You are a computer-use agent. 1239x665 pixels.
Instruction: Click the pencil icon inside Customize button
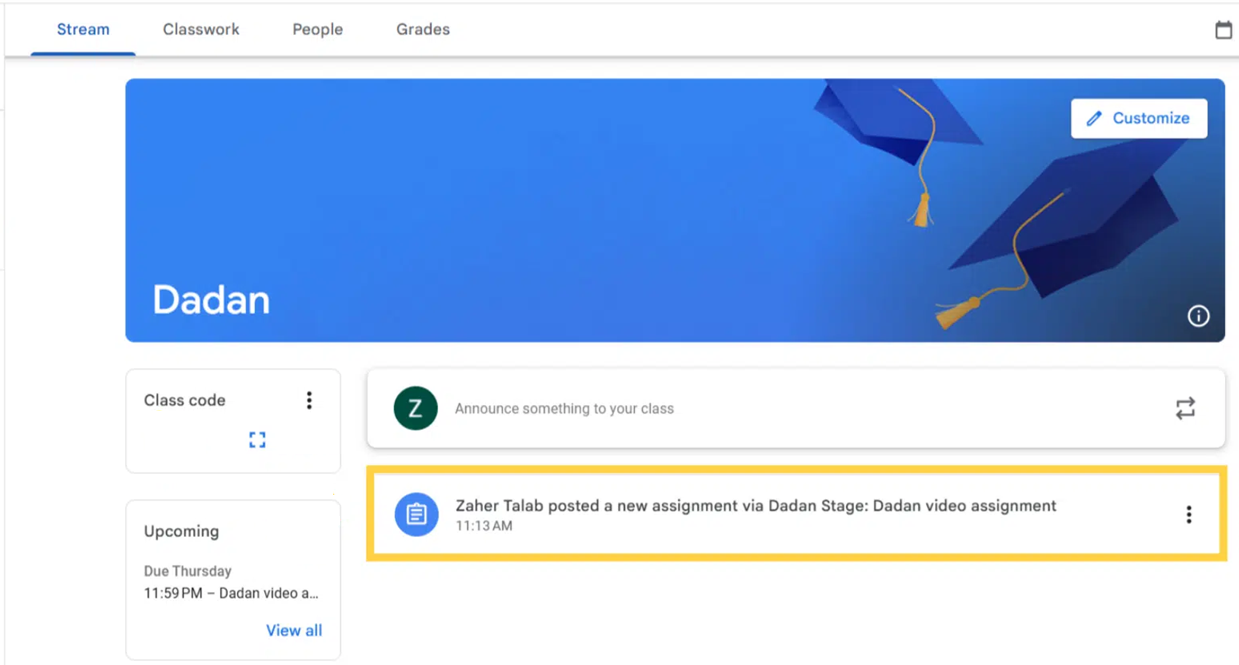[x=1096, y=118]
